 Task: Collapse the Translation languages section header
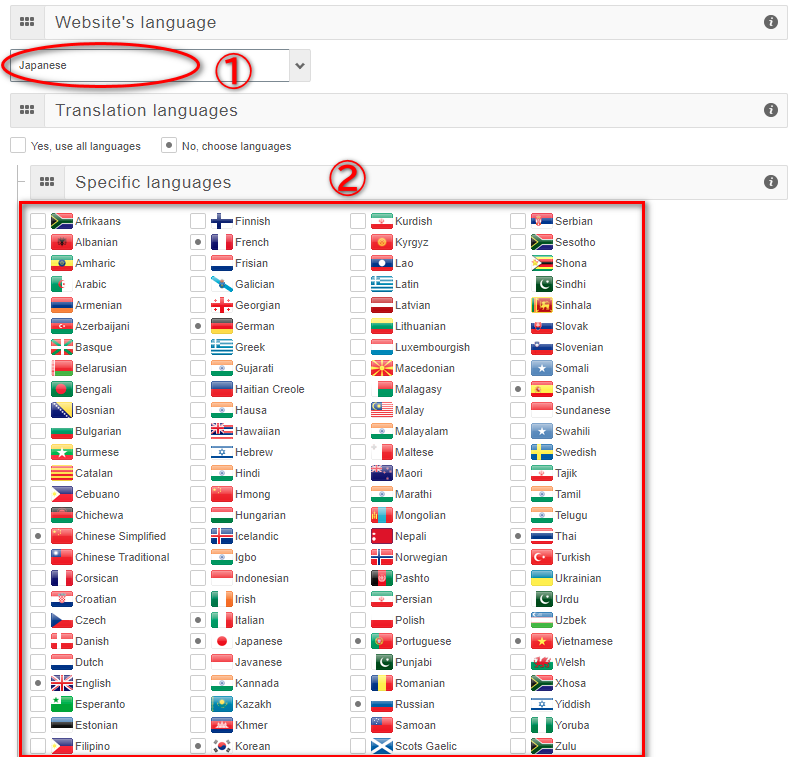(x=400, y=110)
